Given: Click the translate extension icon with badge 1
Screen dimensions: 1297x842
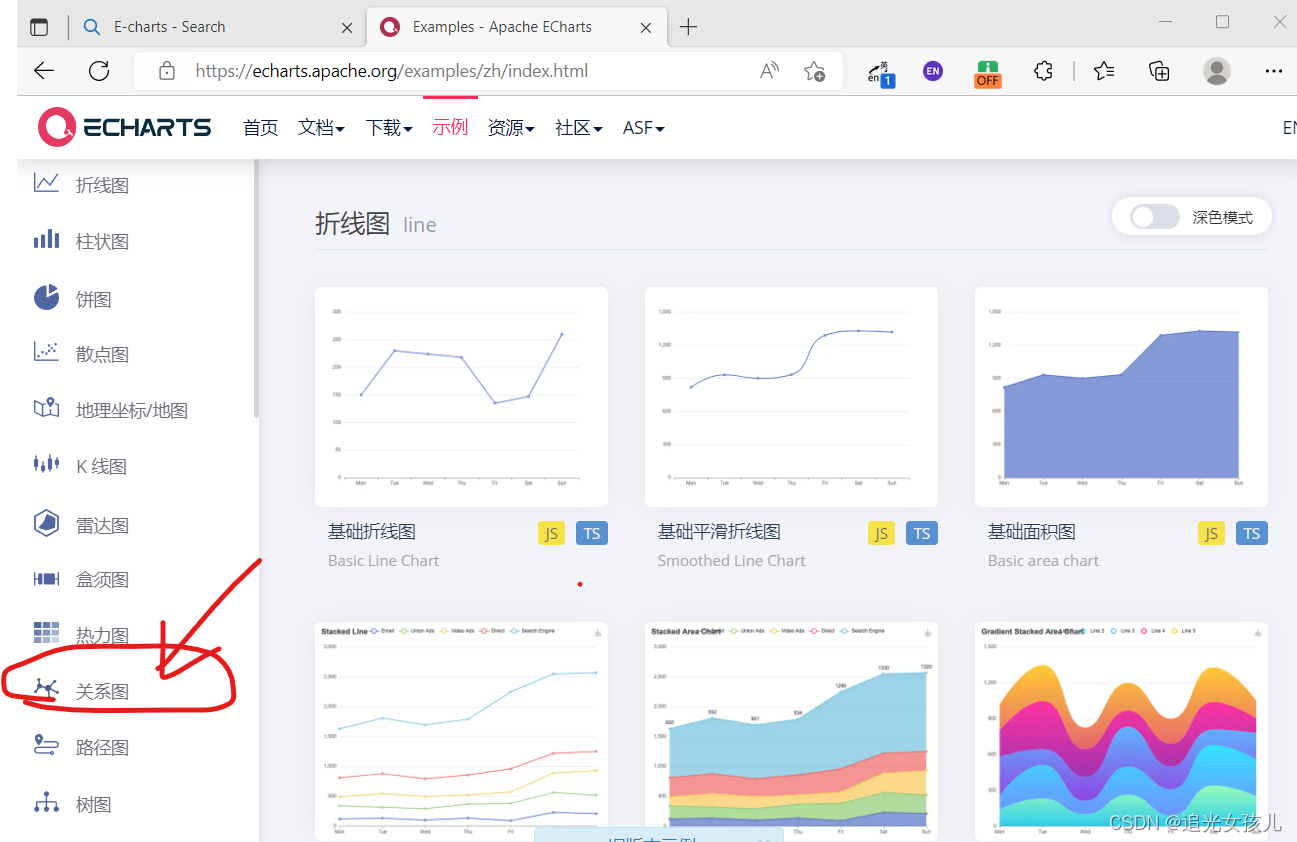Looking at the screenshot, I should [880, 73].
